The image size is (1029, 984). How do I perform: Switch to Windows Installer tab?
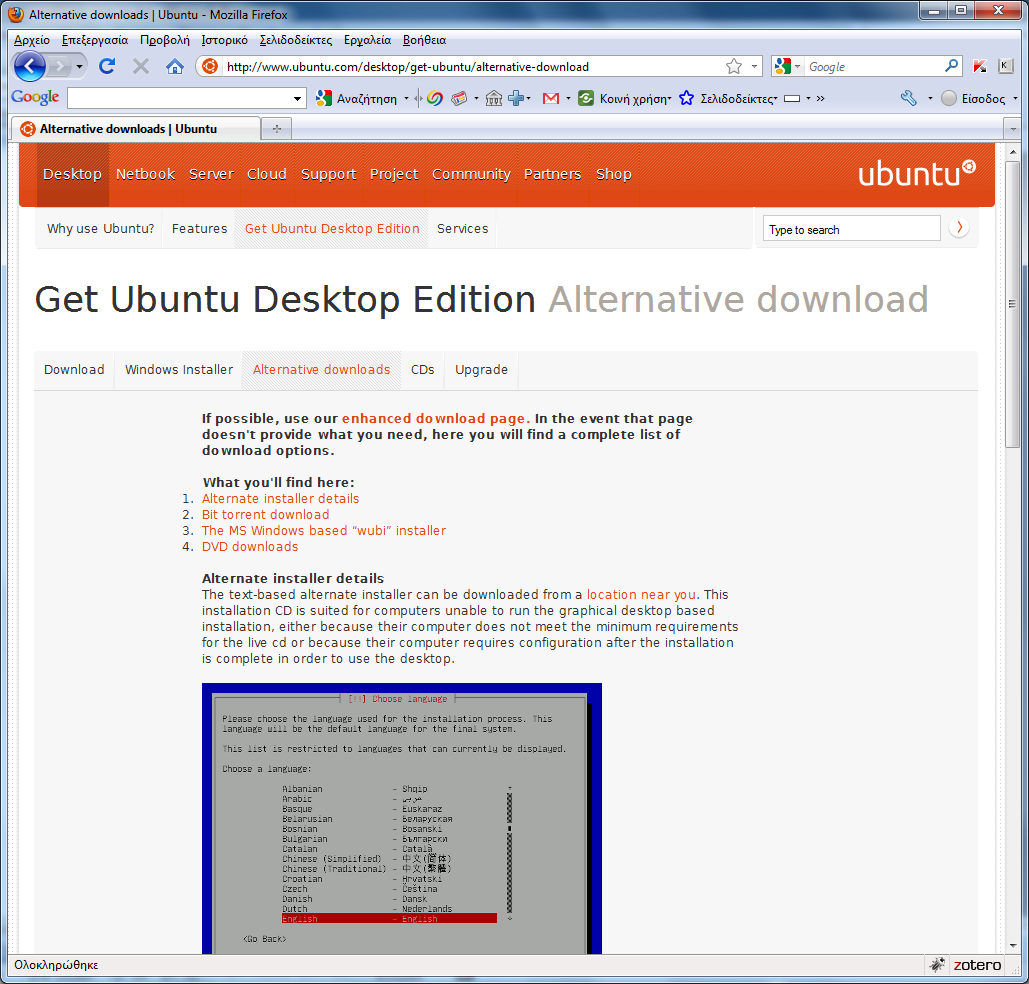pos(179,370)
